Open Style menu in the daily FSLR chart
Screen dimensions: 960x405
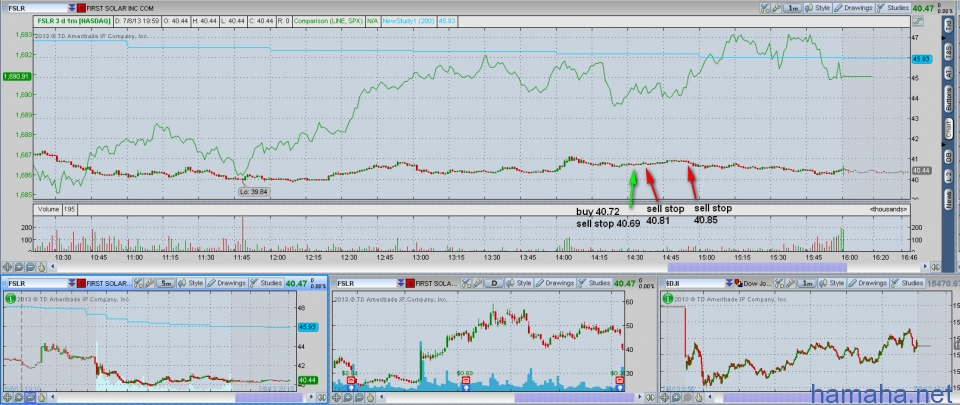(x=519, y=283)
